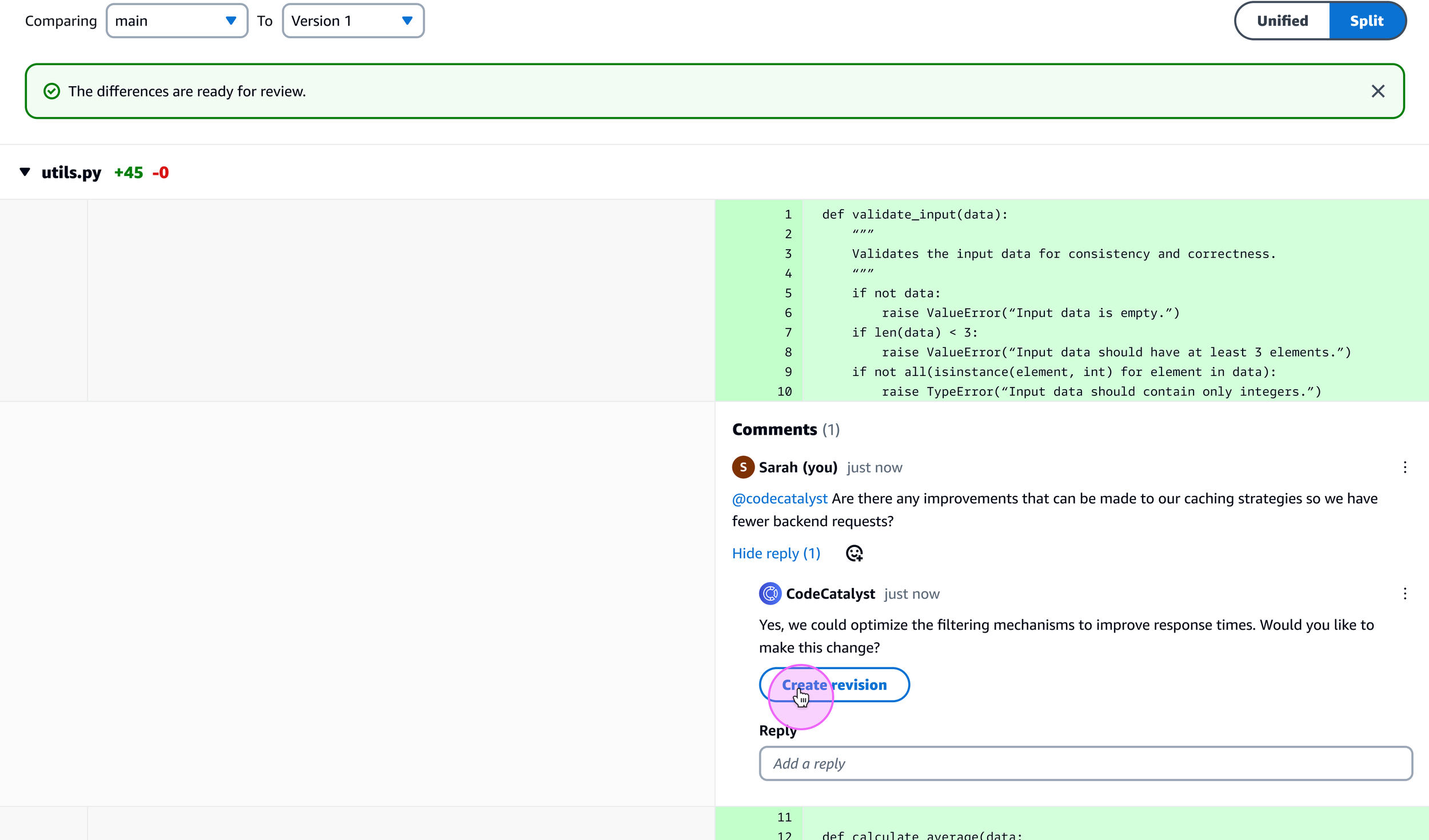Click line number 5 in diff
Screen dimensions: 1429x840
coord(788,293)
